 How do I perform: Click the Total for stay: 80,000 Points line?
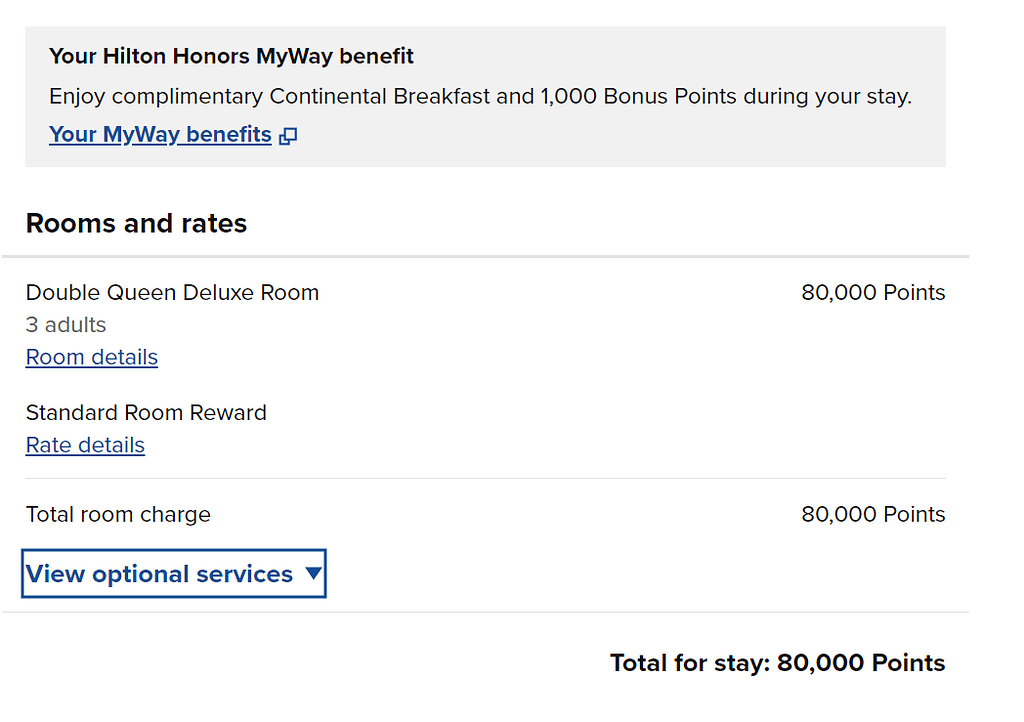[x=777, y=663]
